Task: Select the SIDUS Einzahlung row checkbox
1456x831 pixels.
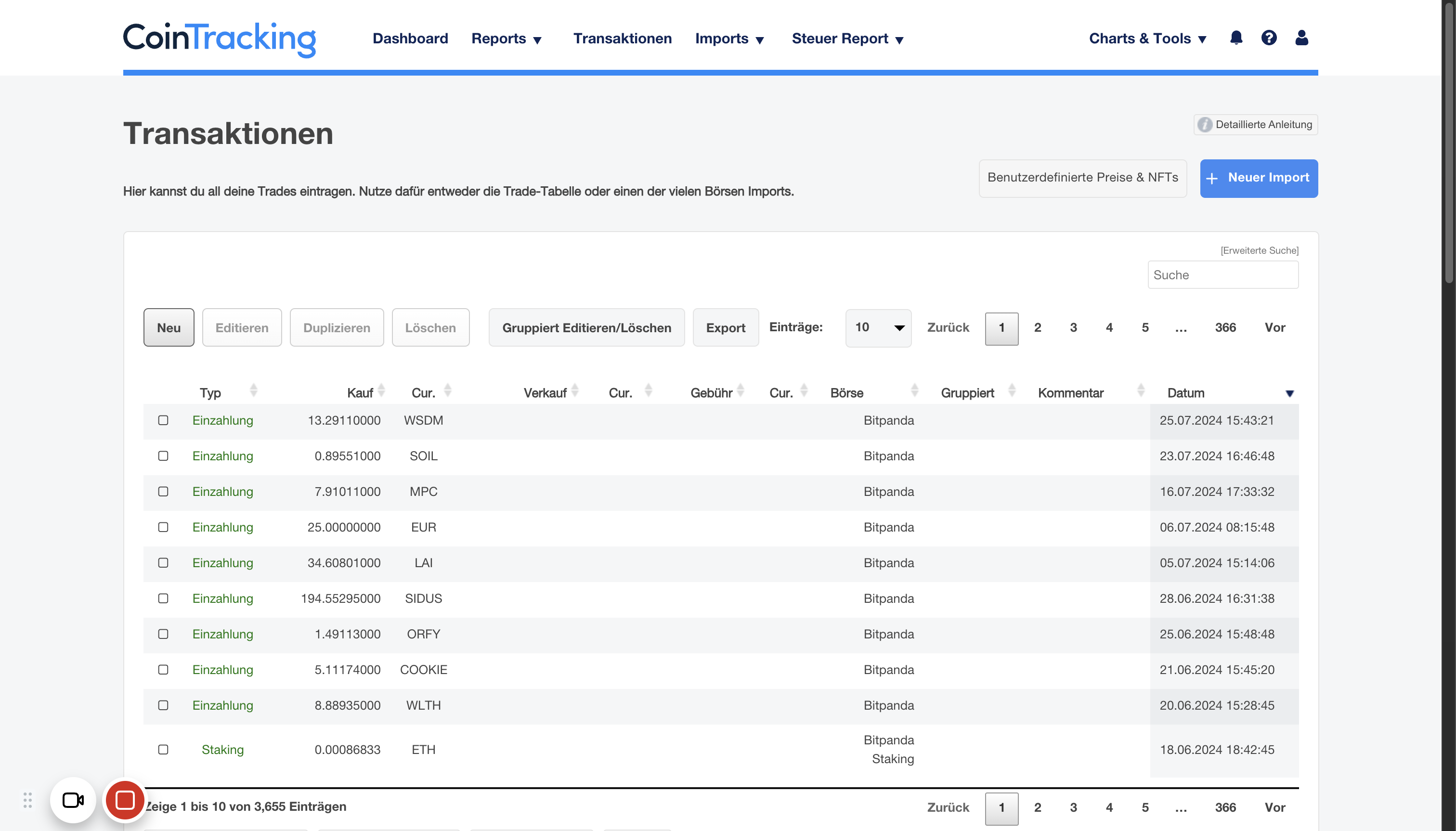Action: [x=163, y=598]
